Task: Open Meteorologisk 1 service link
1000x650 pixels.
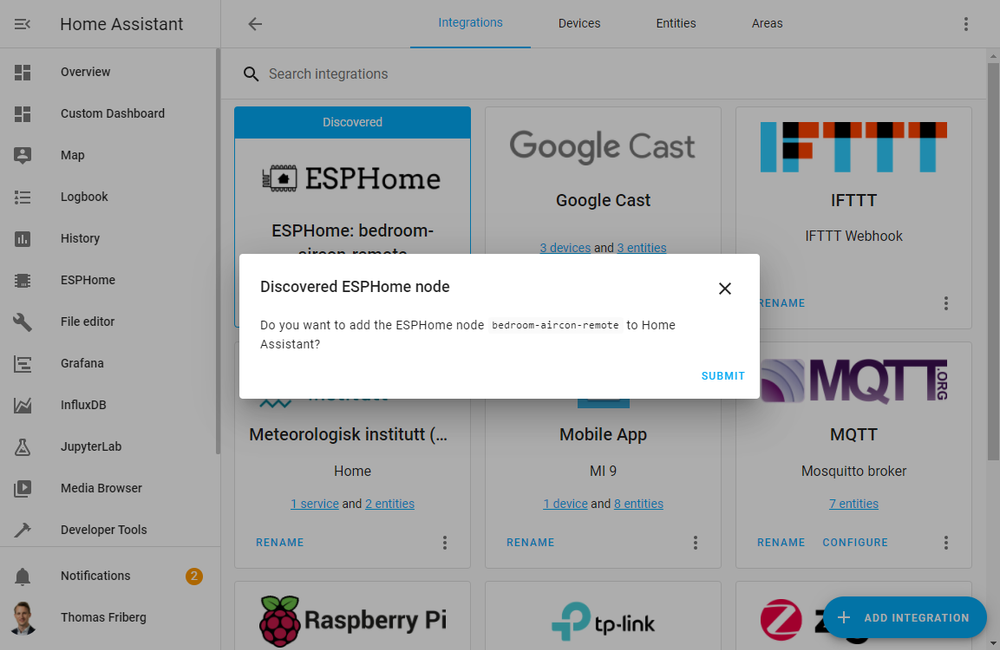Action: click(x=314, y=504)
